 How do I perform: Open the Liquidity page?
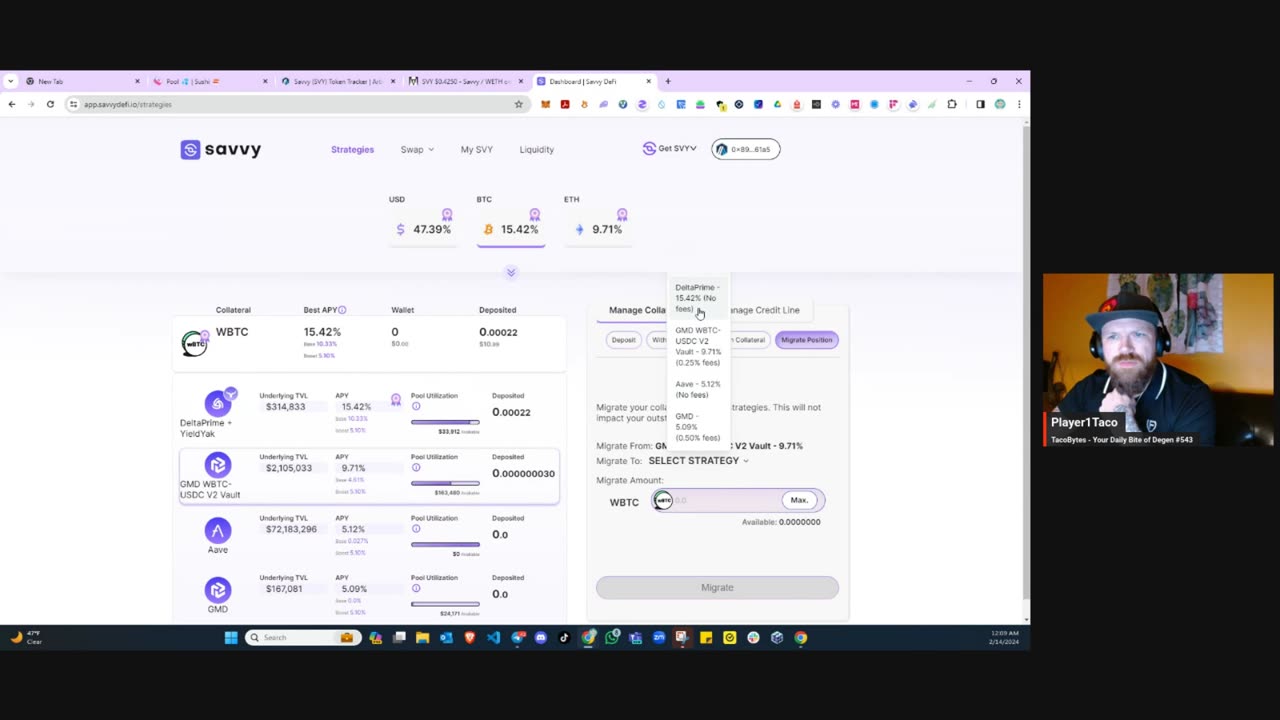[x=536, y=149]
